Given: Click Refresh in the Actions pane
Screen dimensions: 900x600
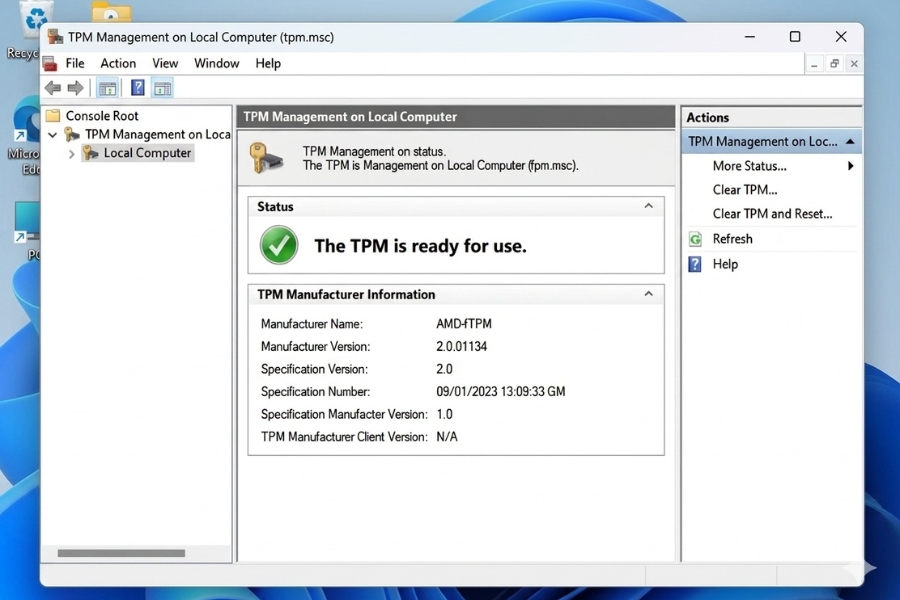Looking at the screenshot, I should pyautogui.click(x=732, y=239).
